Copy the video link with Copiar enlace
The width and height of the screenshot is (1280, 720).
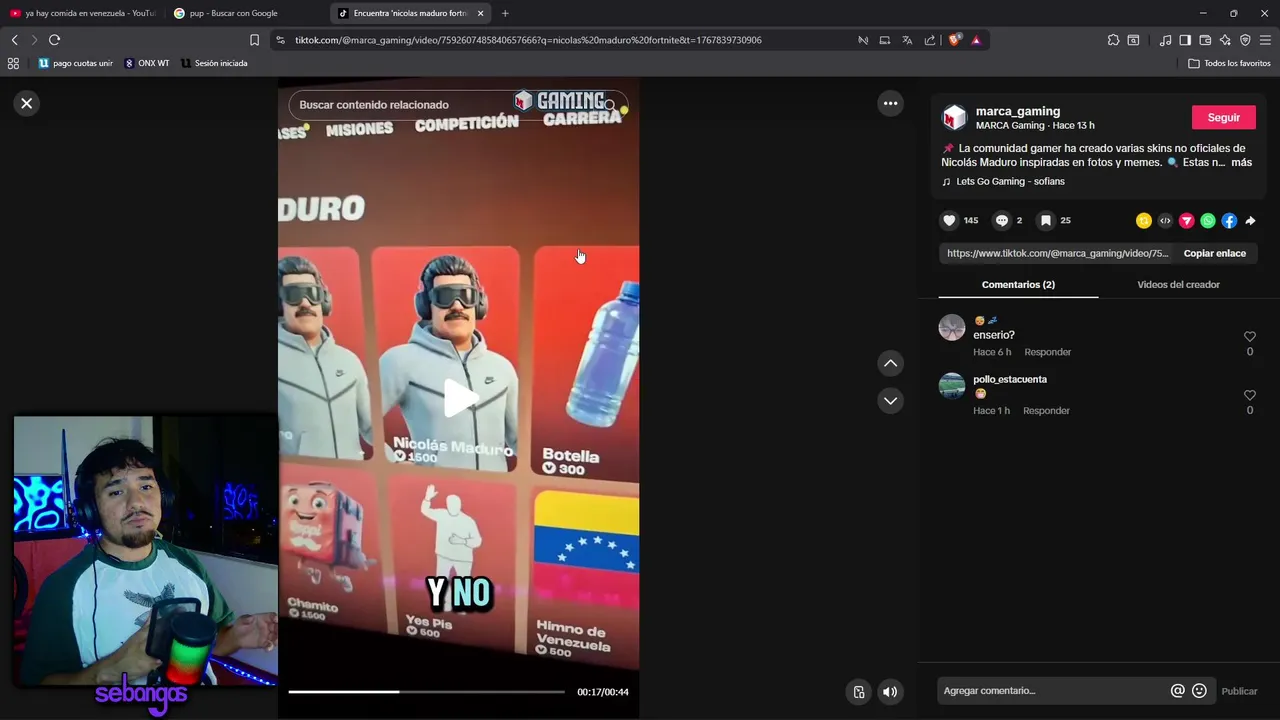tap(1214, 254)
